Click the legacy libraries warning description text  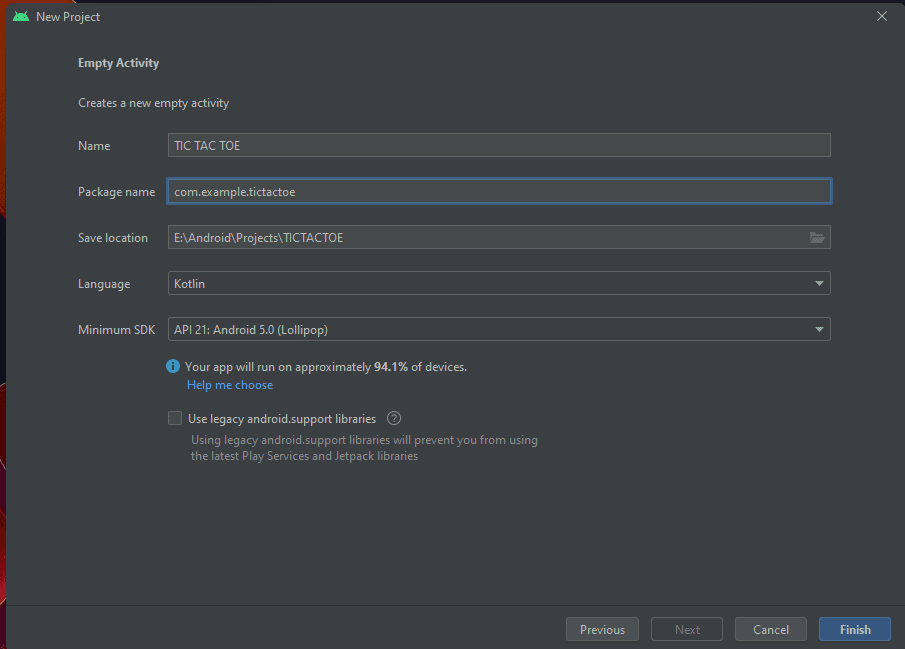364,448
